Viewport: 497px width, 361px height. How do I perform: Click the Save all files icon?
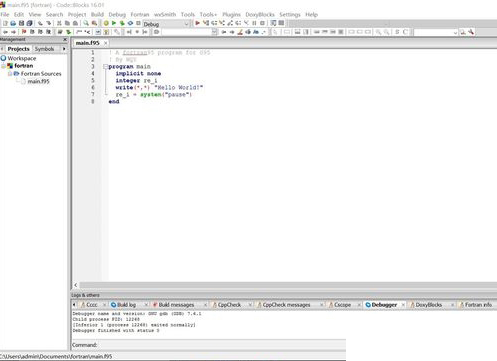pos(29,23)
